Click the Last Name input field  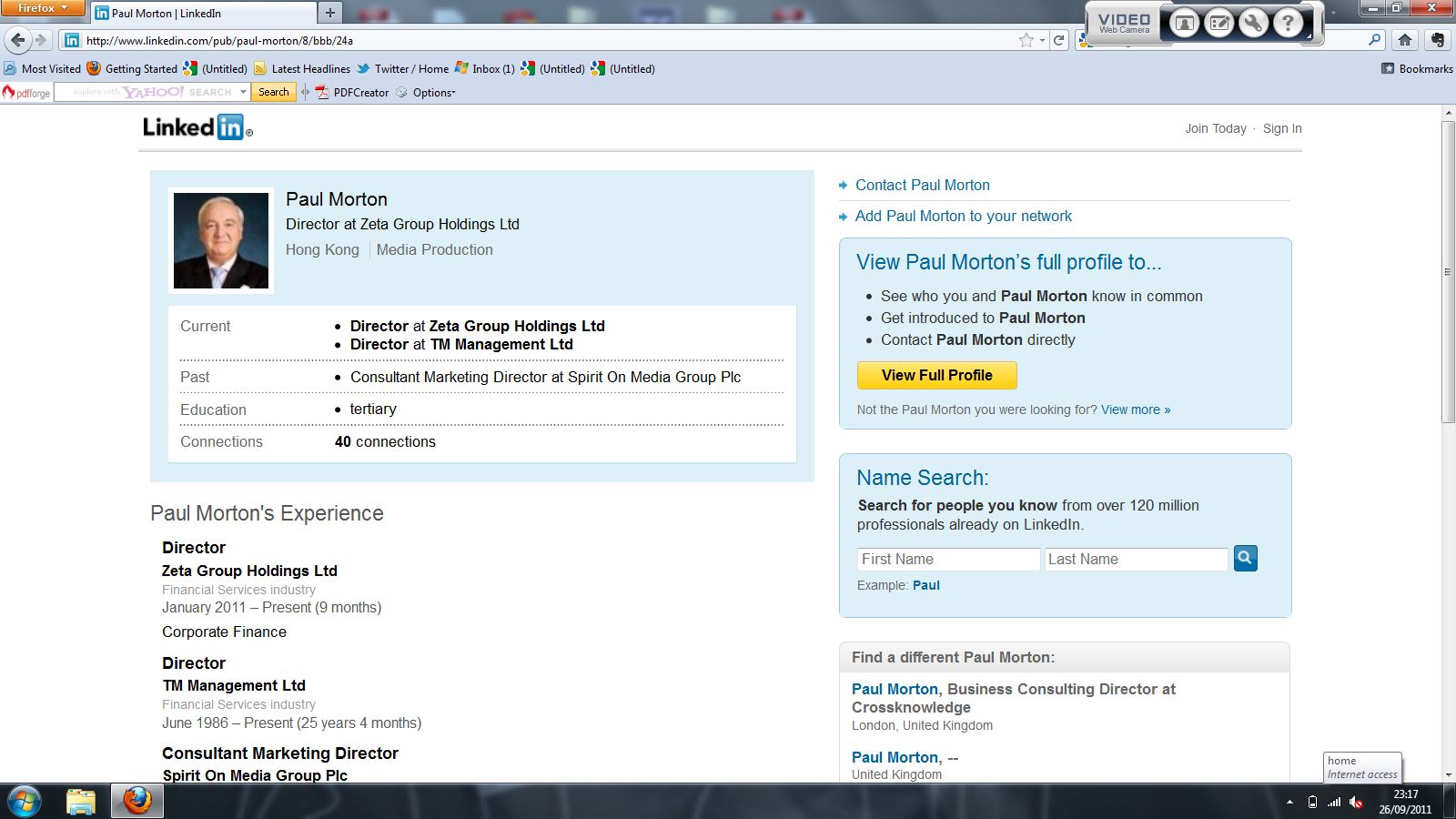pyautogui.click(x=1137, y=559)
